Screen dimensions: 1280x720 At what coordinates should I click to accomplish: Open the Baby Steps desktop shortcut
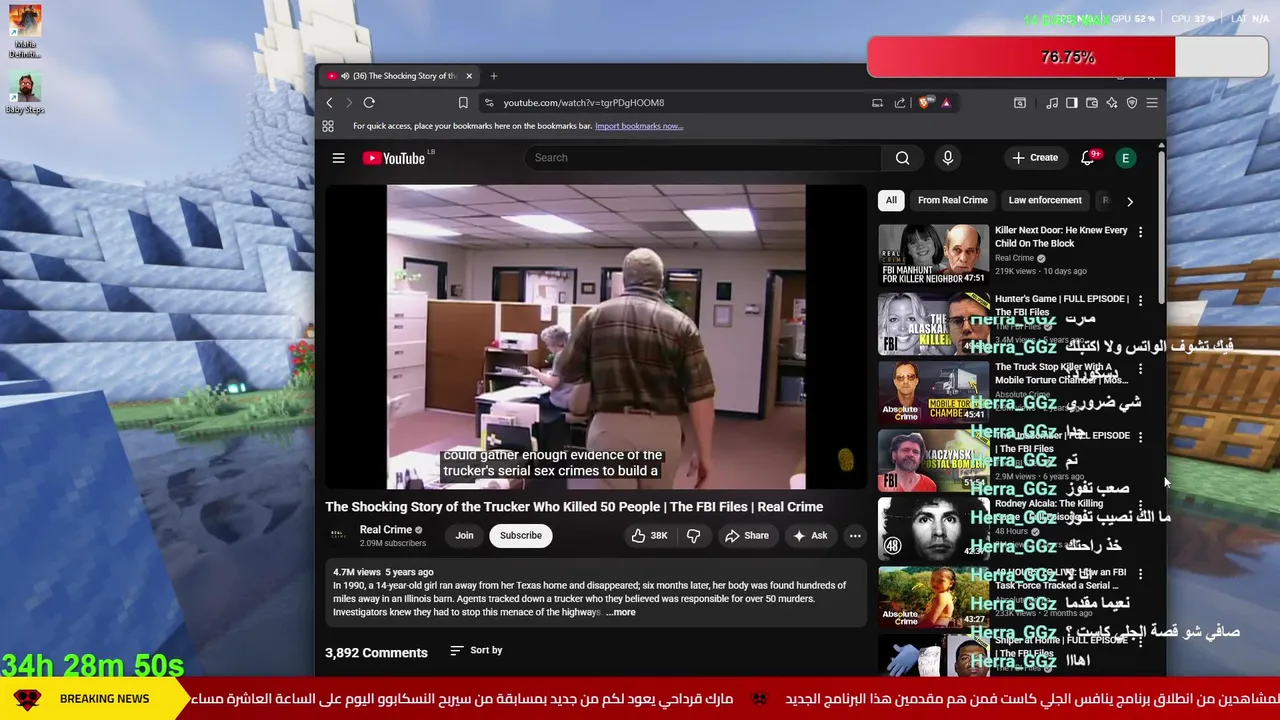click(25, 93)
